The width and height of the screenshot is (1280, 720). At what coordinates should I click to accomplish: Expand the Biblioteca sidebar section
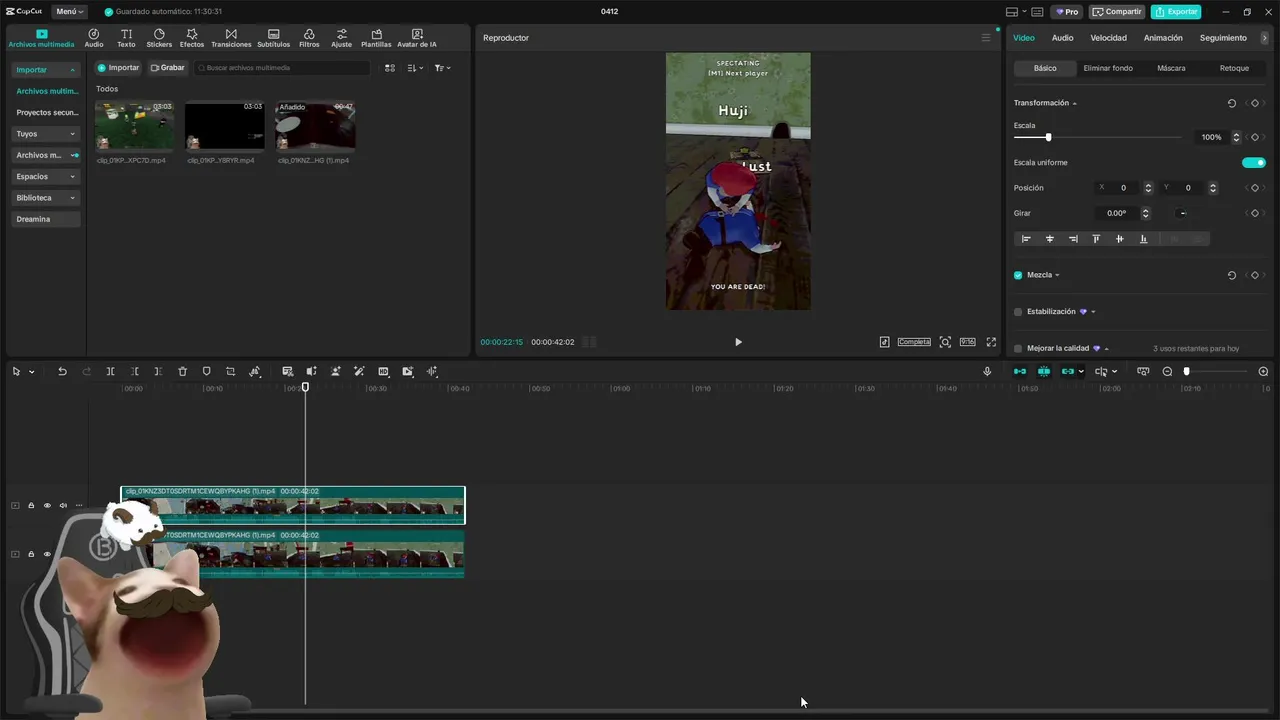coord(46,198)
